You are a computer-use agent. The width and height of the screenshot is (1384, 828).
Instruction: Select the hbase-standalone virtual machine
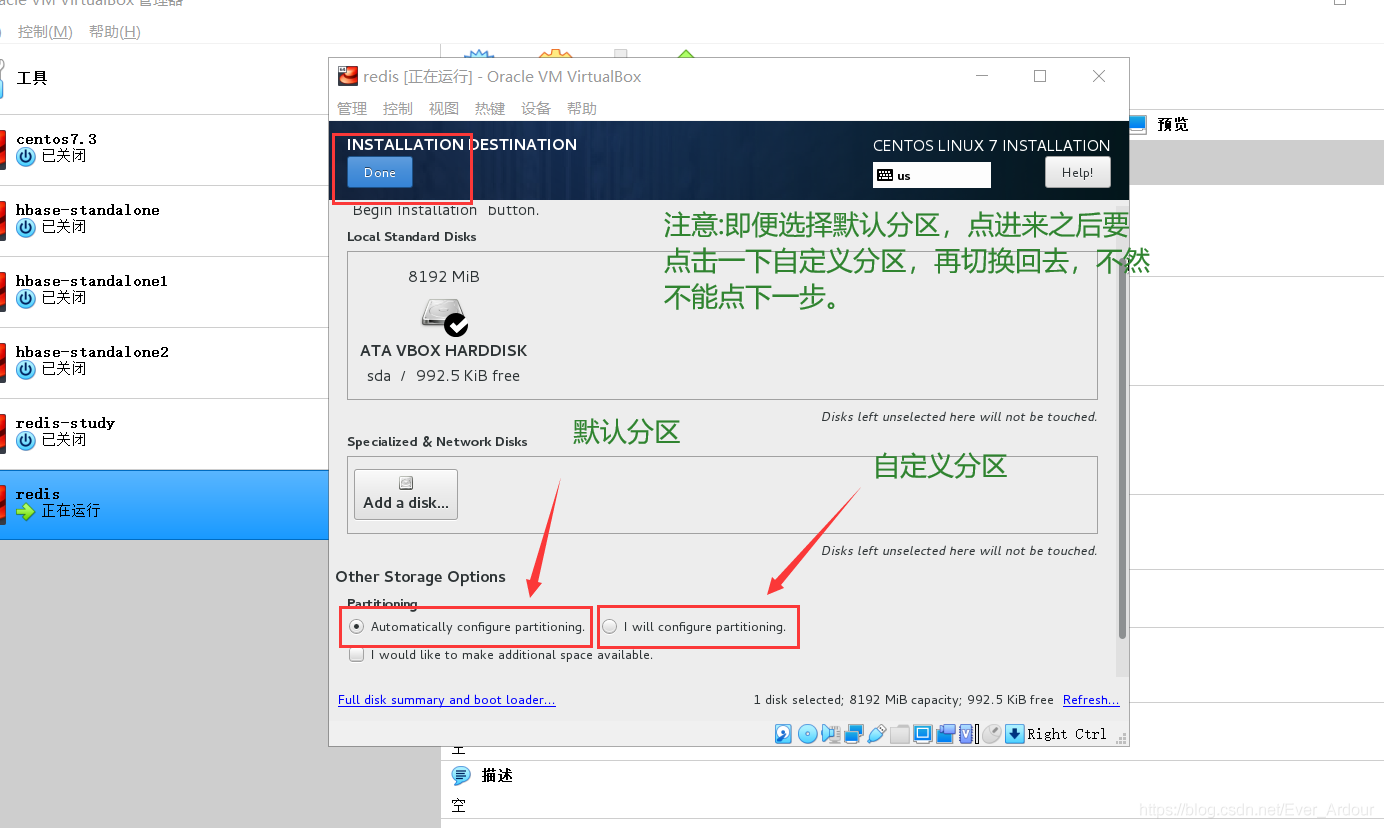pyautogui.click(x=164, y=221)
